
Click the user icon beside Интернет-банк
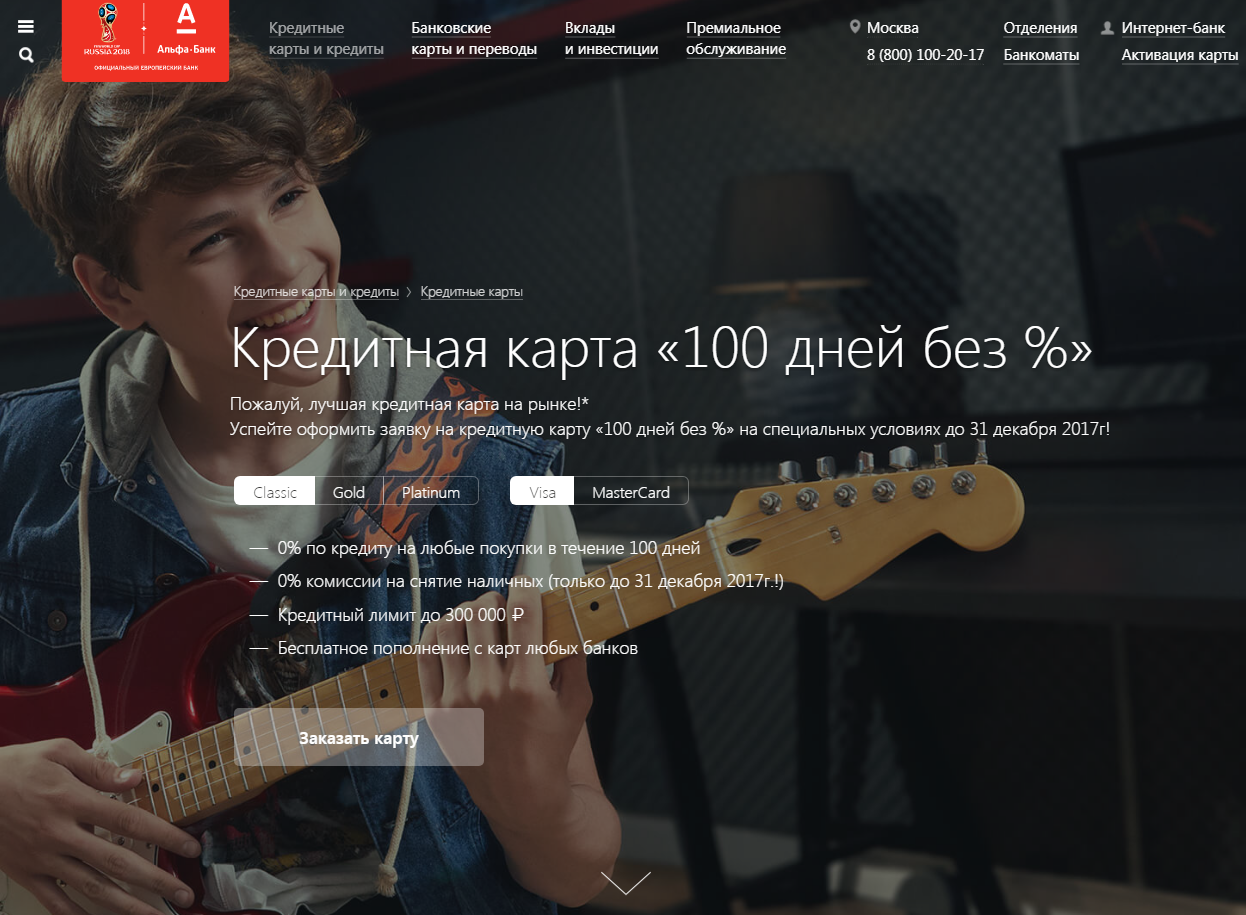(x=1107, y=28)
